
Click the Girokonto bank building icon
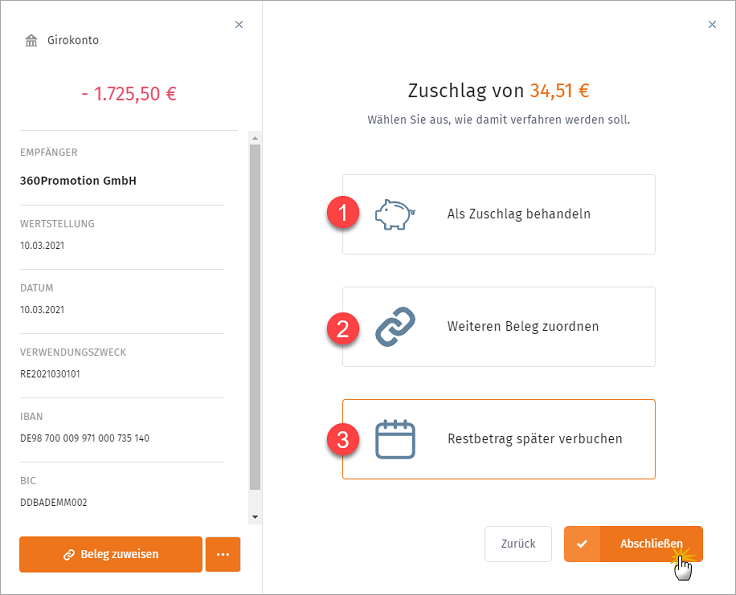pyautogui.click(x=31, y=40)
